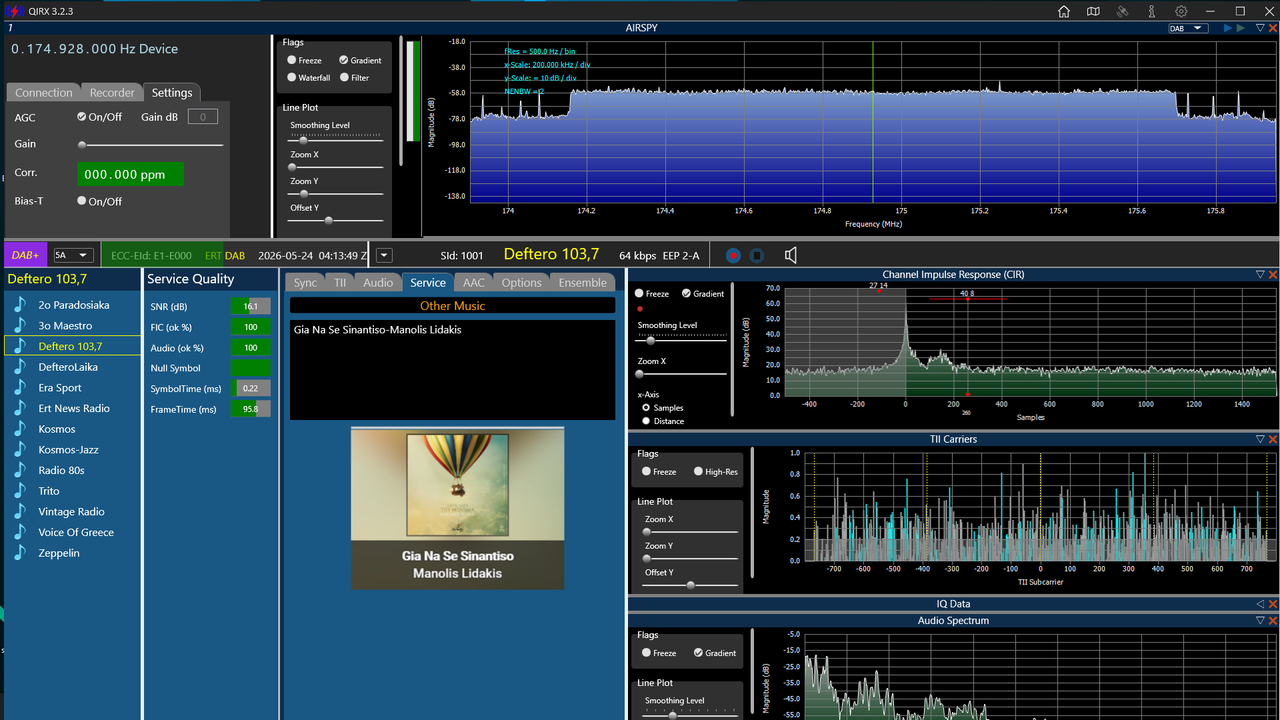Mute audio with the speaker icon
The width and height of the screenshot is (1280, 720).
791,255
